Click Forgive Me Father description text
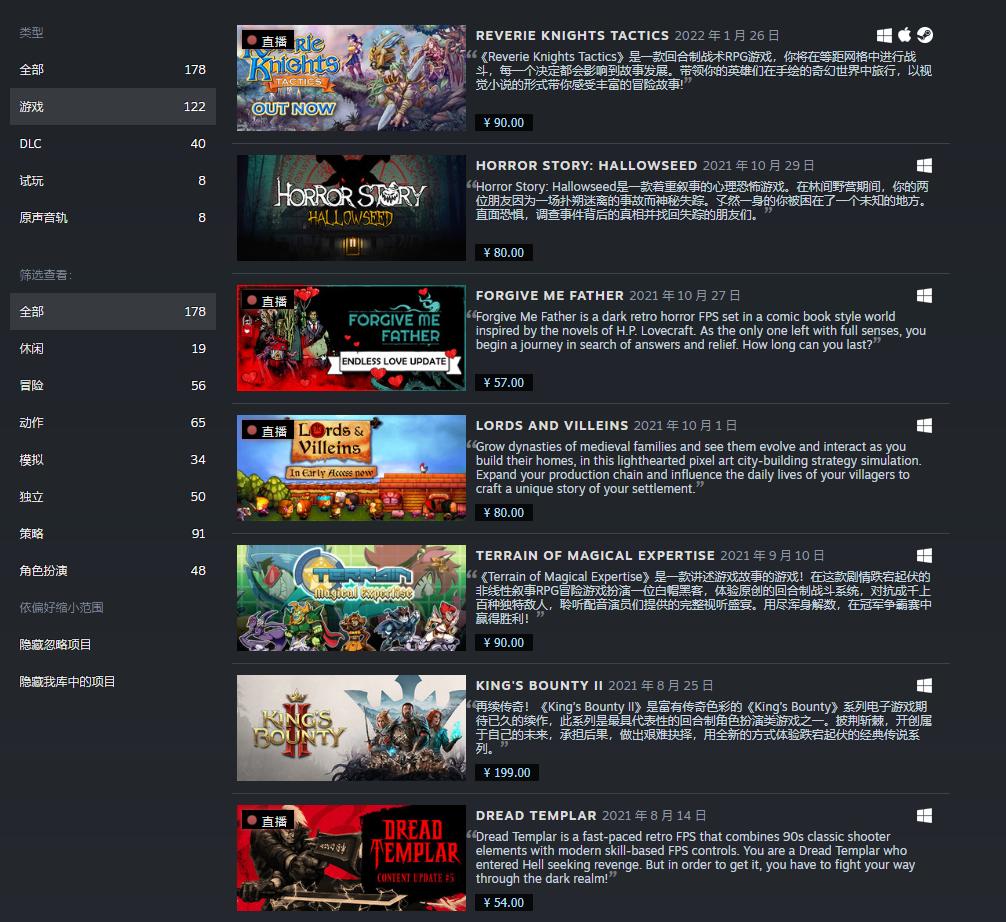1006x922 pixels. click(701, 330)
